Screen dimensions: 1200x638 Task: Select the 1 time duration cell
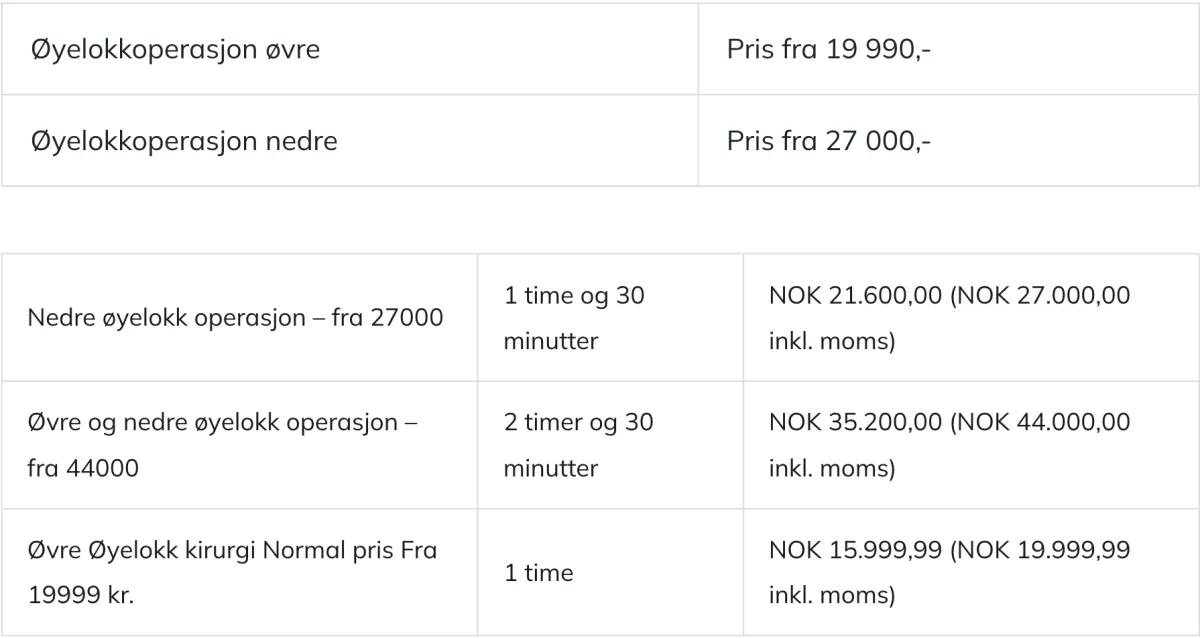pos(610,572)
